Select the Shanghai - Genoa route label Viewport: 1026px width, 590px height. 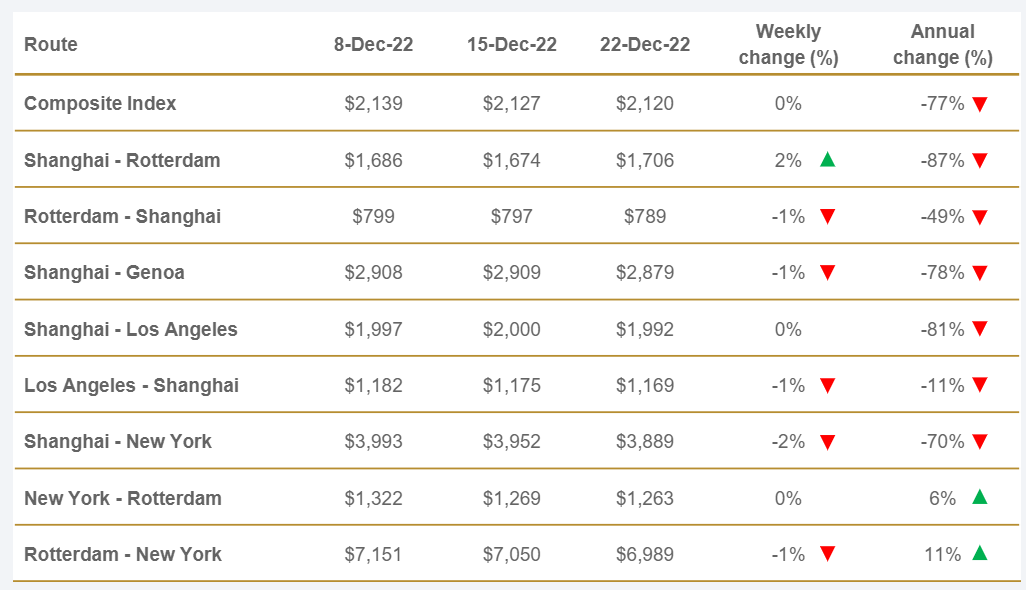click(x=104, y=272)
